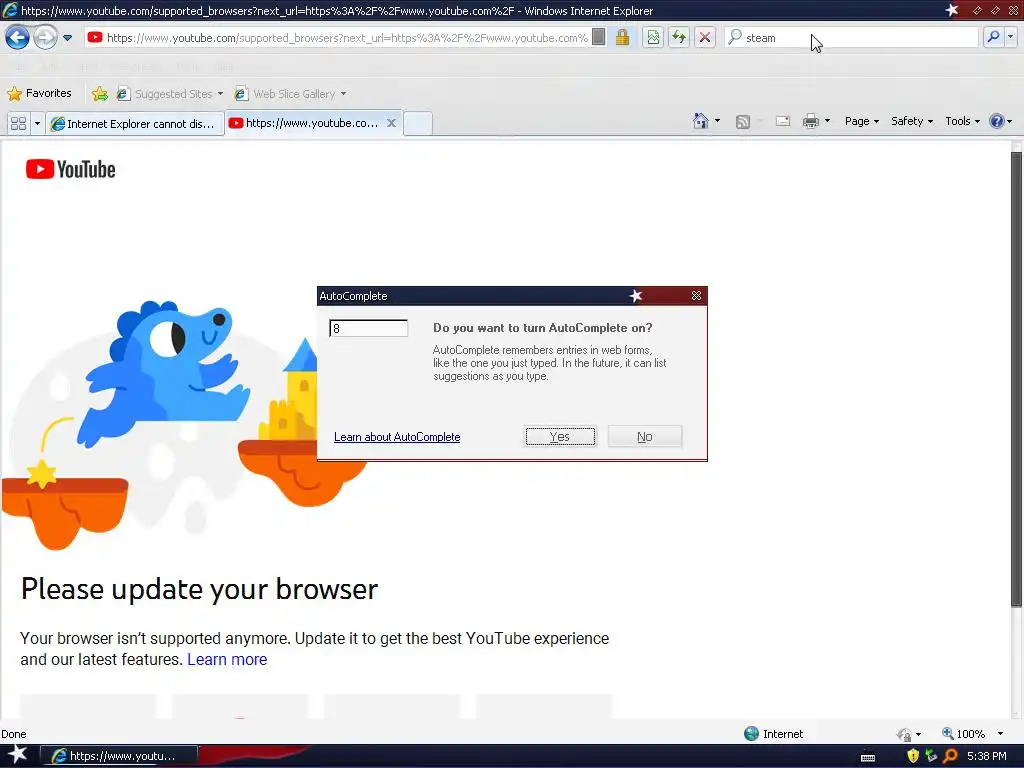Click the yellow security shield tray icon

coord(913,756)
